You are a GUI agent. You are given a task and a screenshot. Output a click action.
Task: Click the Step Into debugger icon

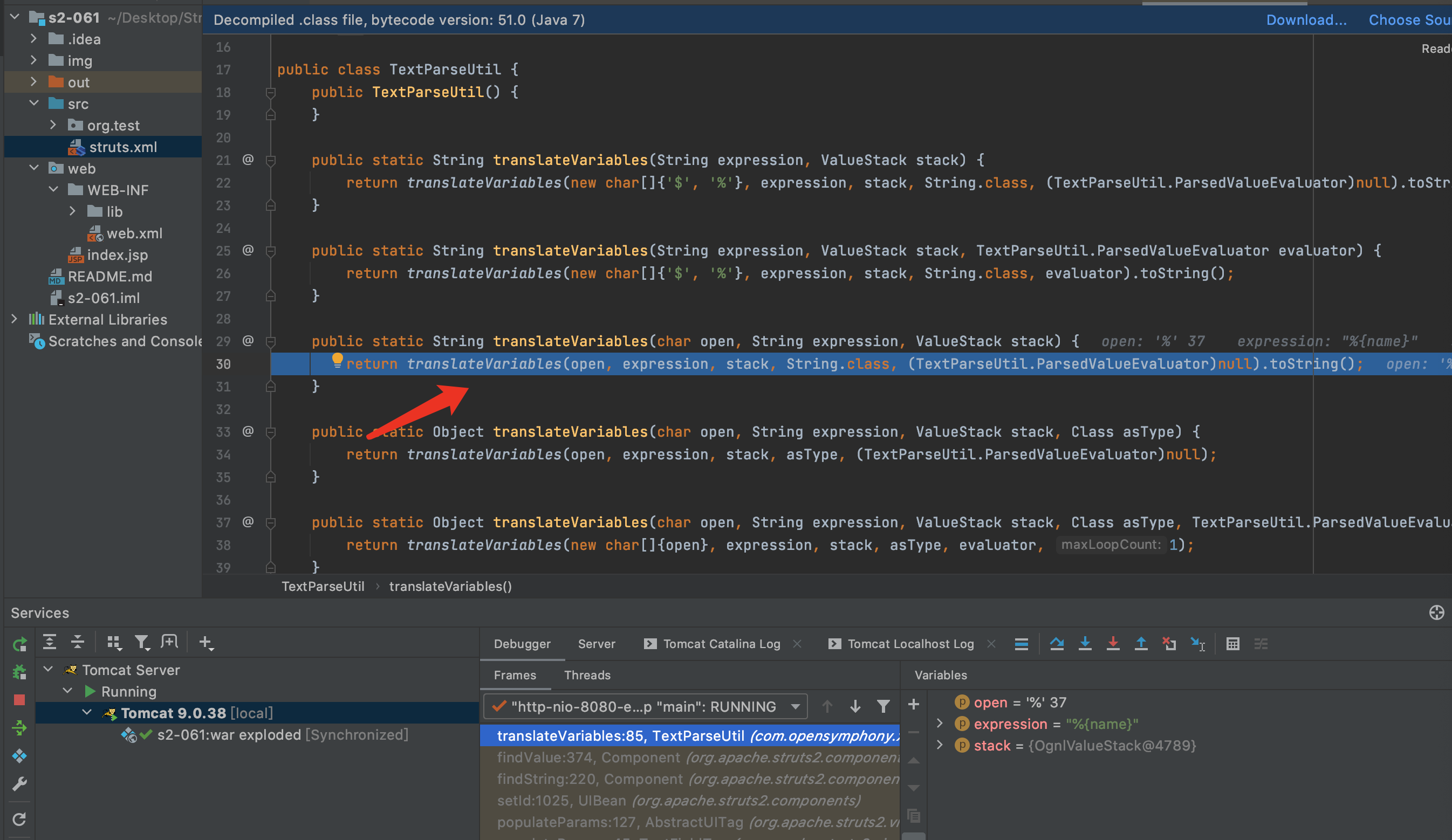coord(1085,644)
